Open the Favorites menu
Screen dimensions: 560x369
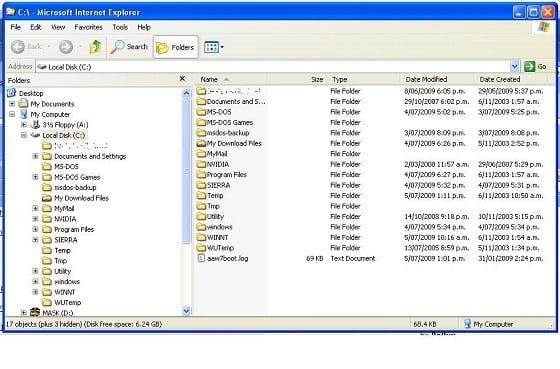click(88, 27)
